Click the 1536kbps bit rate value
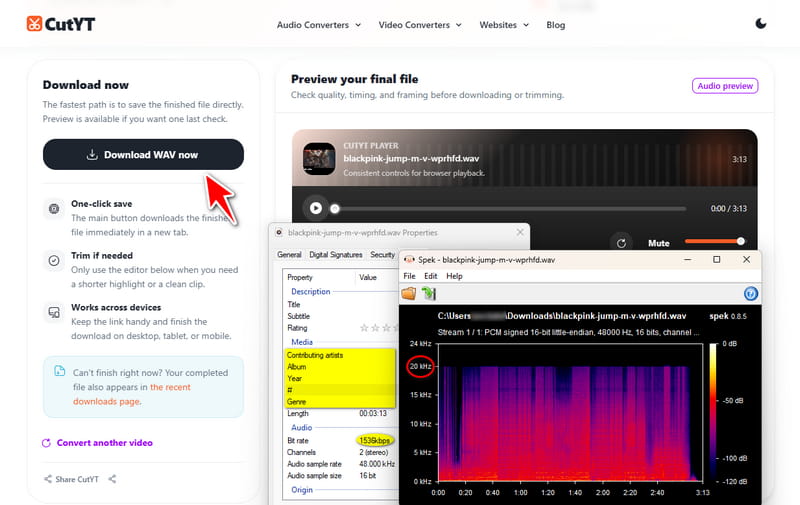Viewport: 800px width, 505px height. [374, 440]
